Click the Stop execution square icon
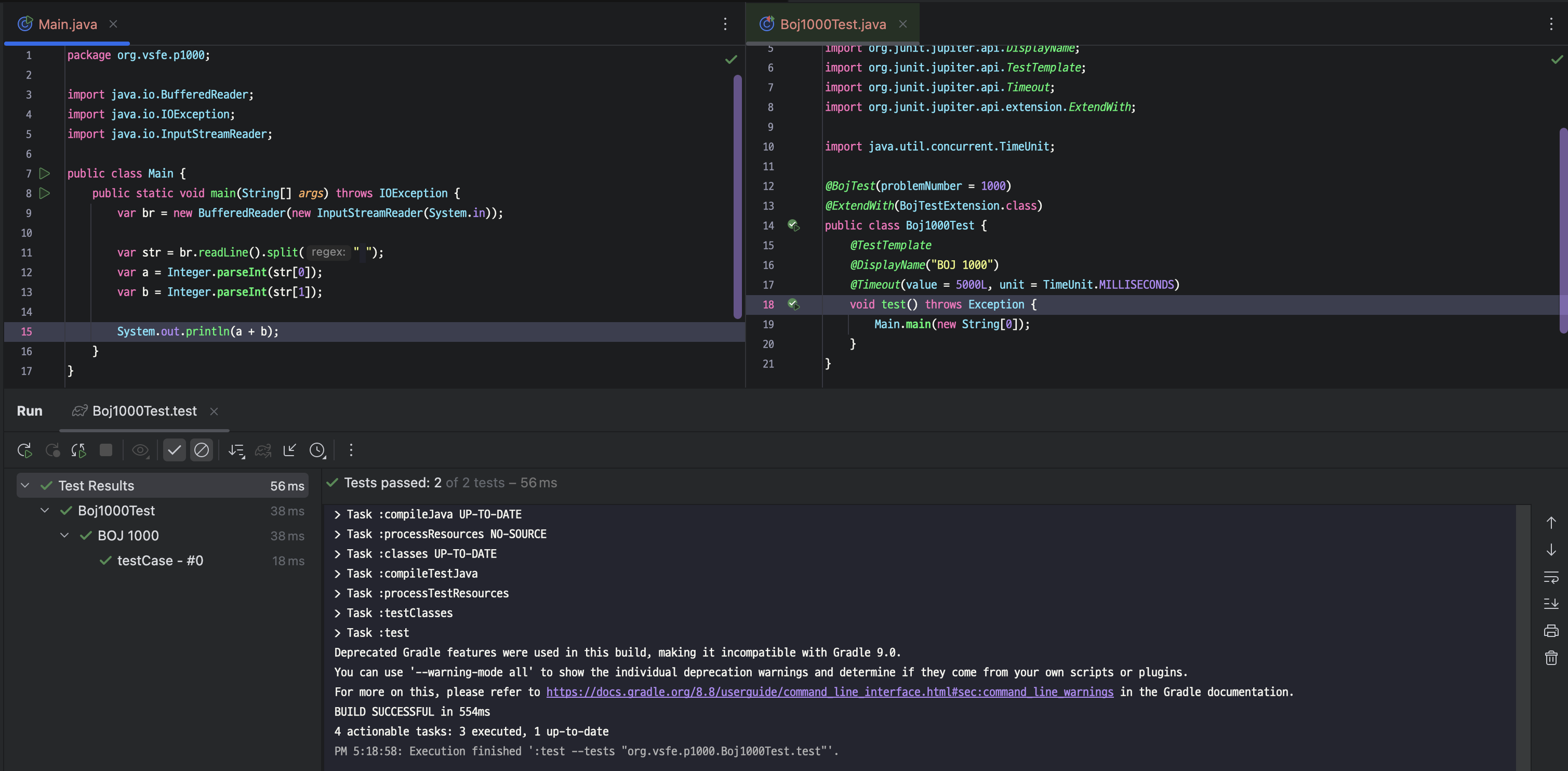Image resolution: width=1568 pixels, height=771 pixels. point(106,450)
